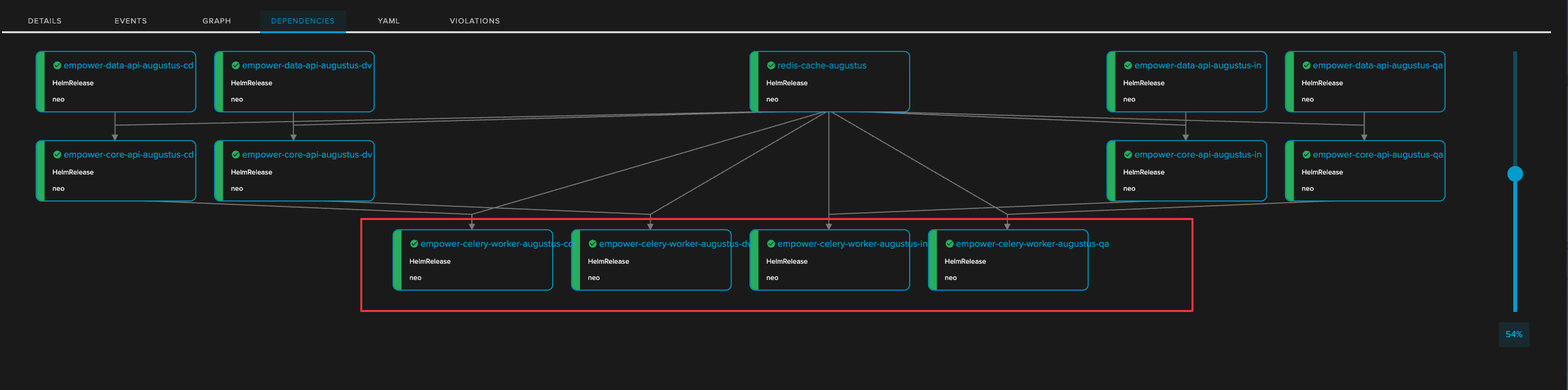This screenshot has height=390, width=1568.
Task: Click the green check icon beside redis-cache-augustus
Action: (771, 66)
